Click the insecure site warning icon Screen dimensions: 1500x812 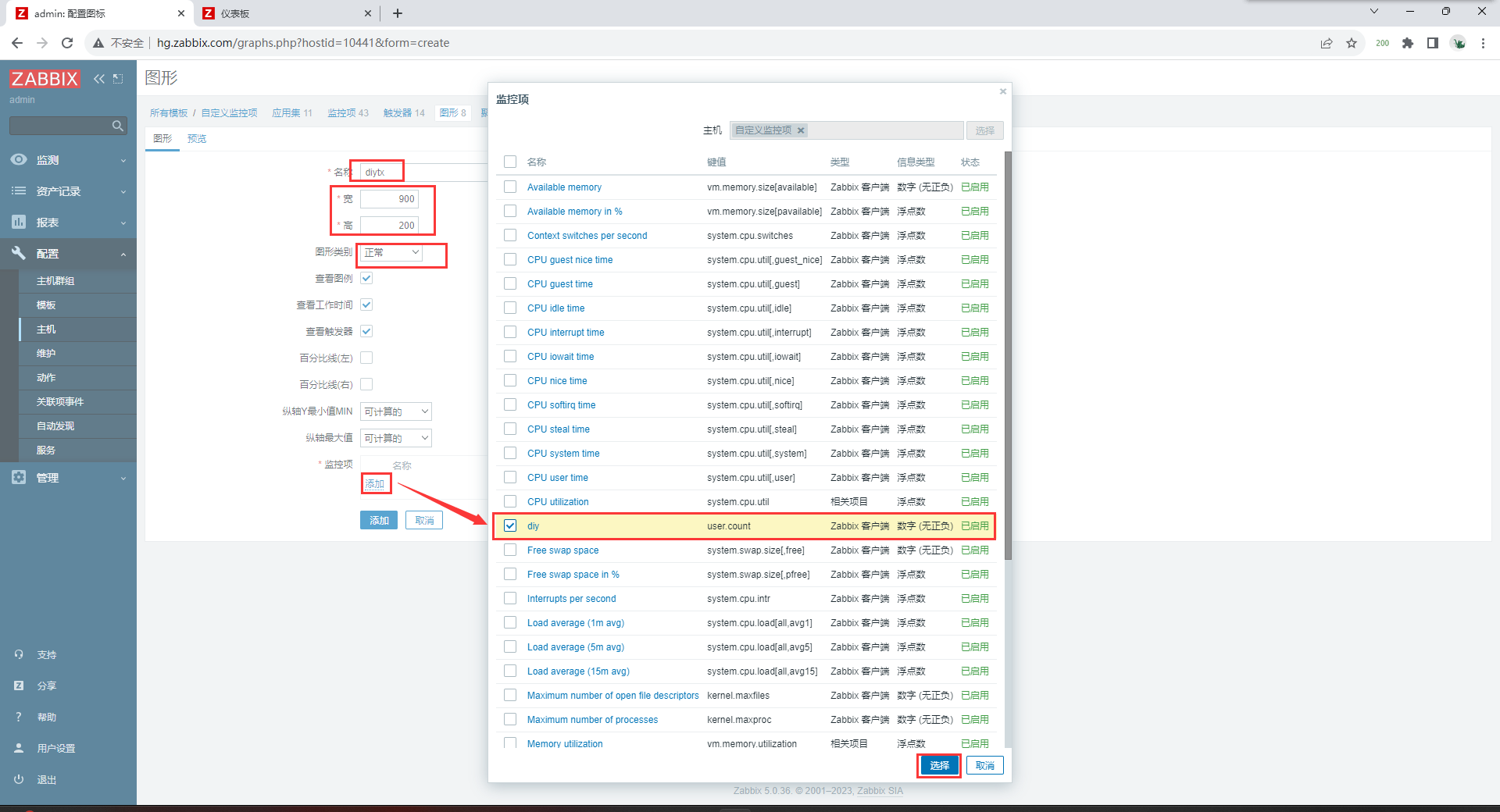tap(98, 43)
